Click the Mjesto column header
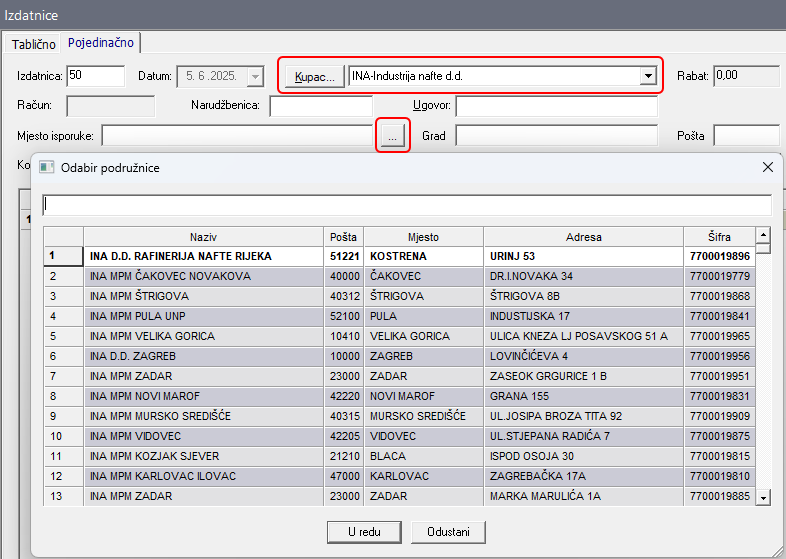Image resolution: width=786 pixels, height=559 pixels. (423, 237)
